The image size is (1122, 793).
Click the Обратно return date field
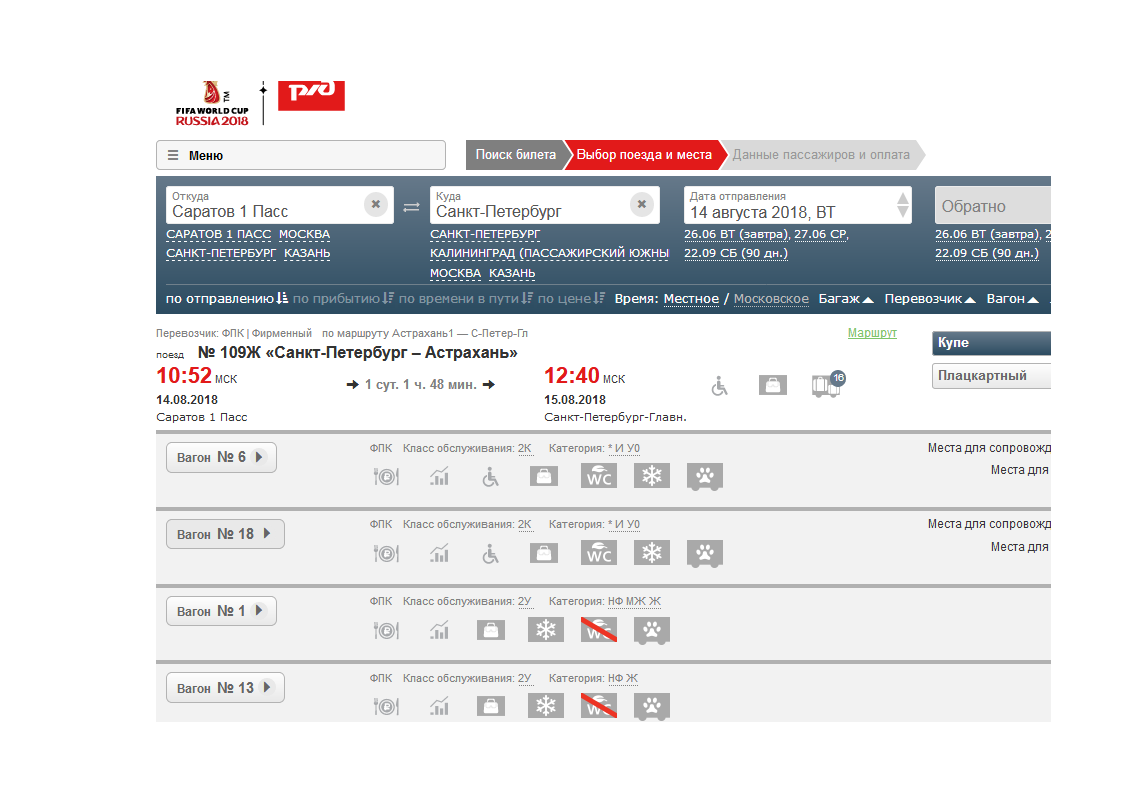pos(992,205)
